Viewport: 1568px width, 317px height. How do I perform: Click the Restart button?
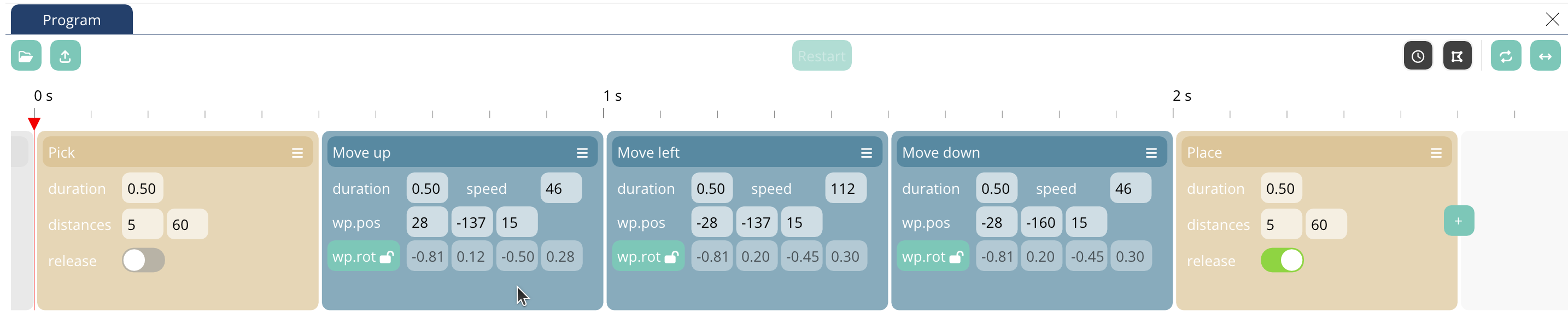(821, 56)
